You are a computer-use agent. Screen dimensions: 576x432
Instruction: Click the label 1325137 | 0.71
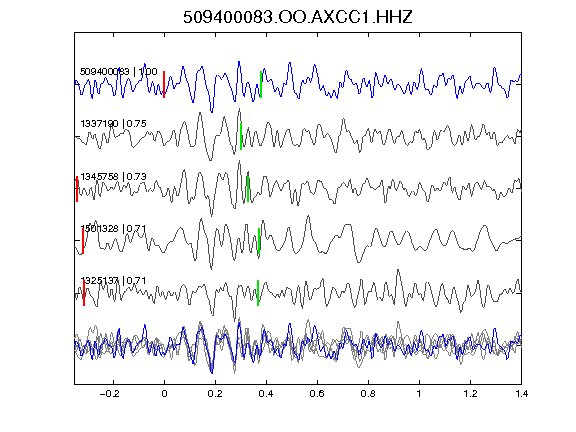coord(114,281)
